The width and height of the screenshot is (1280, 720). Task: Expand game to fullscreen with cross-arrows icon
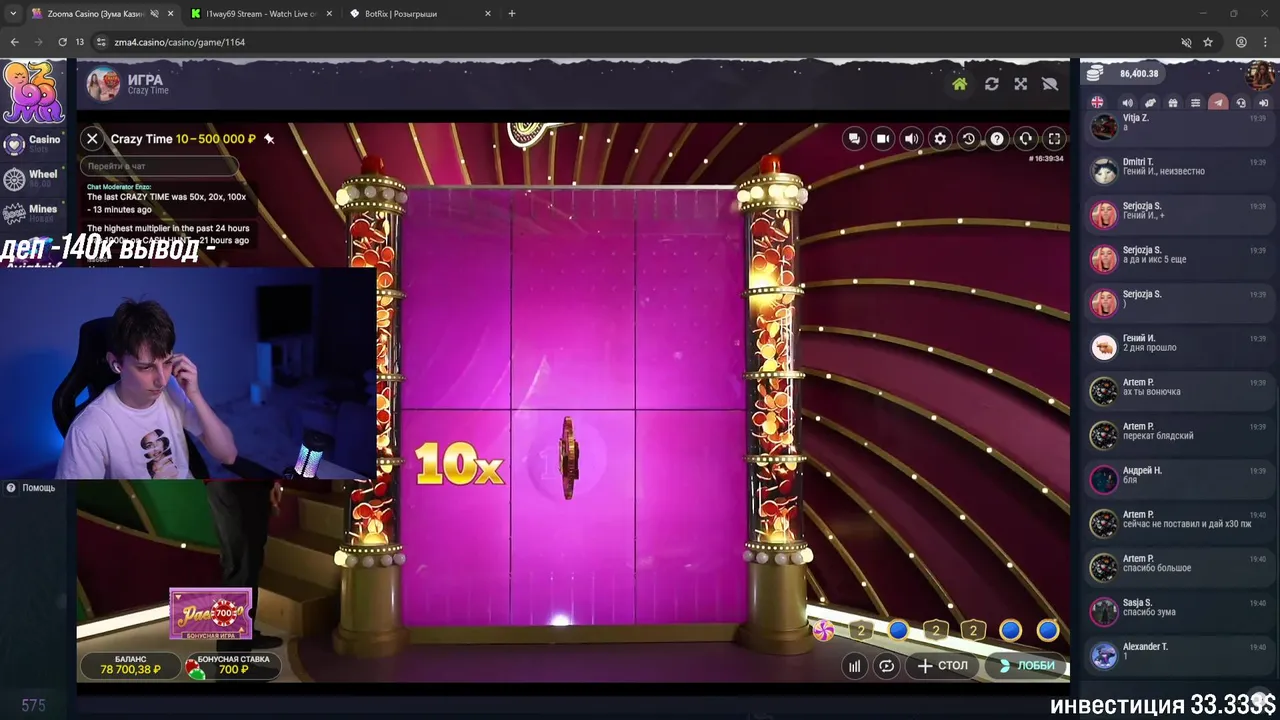click(1020, 84)
